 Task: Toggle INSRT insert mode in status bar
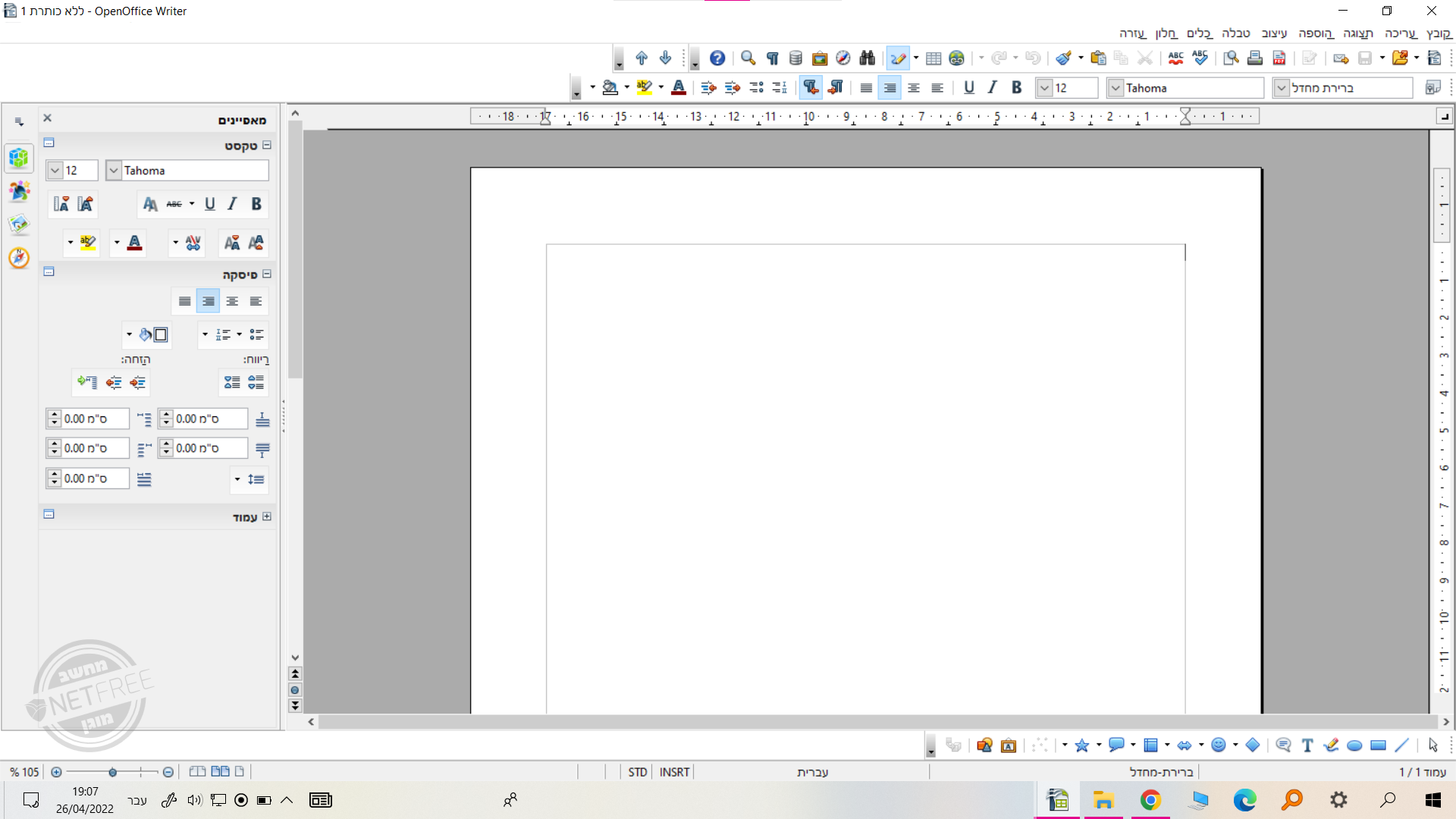[674, 772]
